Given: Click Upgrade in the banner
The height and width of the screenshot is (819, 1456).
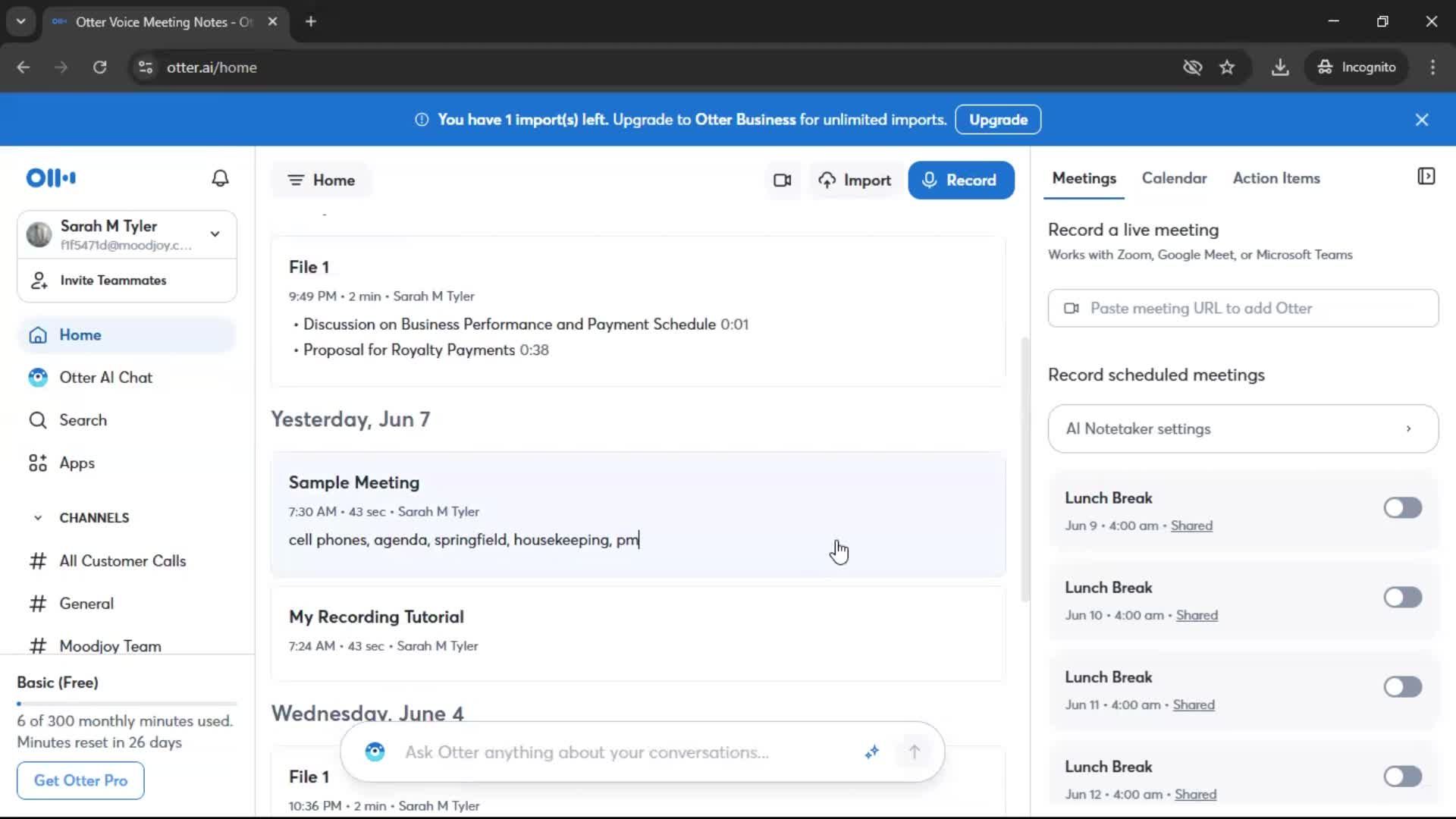Looking at the screenshot, I should [998, 120].
